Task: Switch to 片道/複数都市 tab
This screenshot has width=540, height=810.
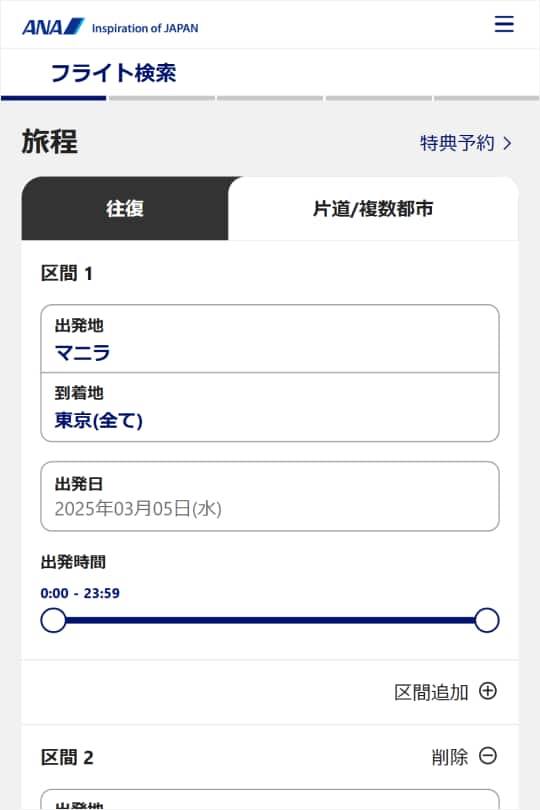Action: coord(373,208)
